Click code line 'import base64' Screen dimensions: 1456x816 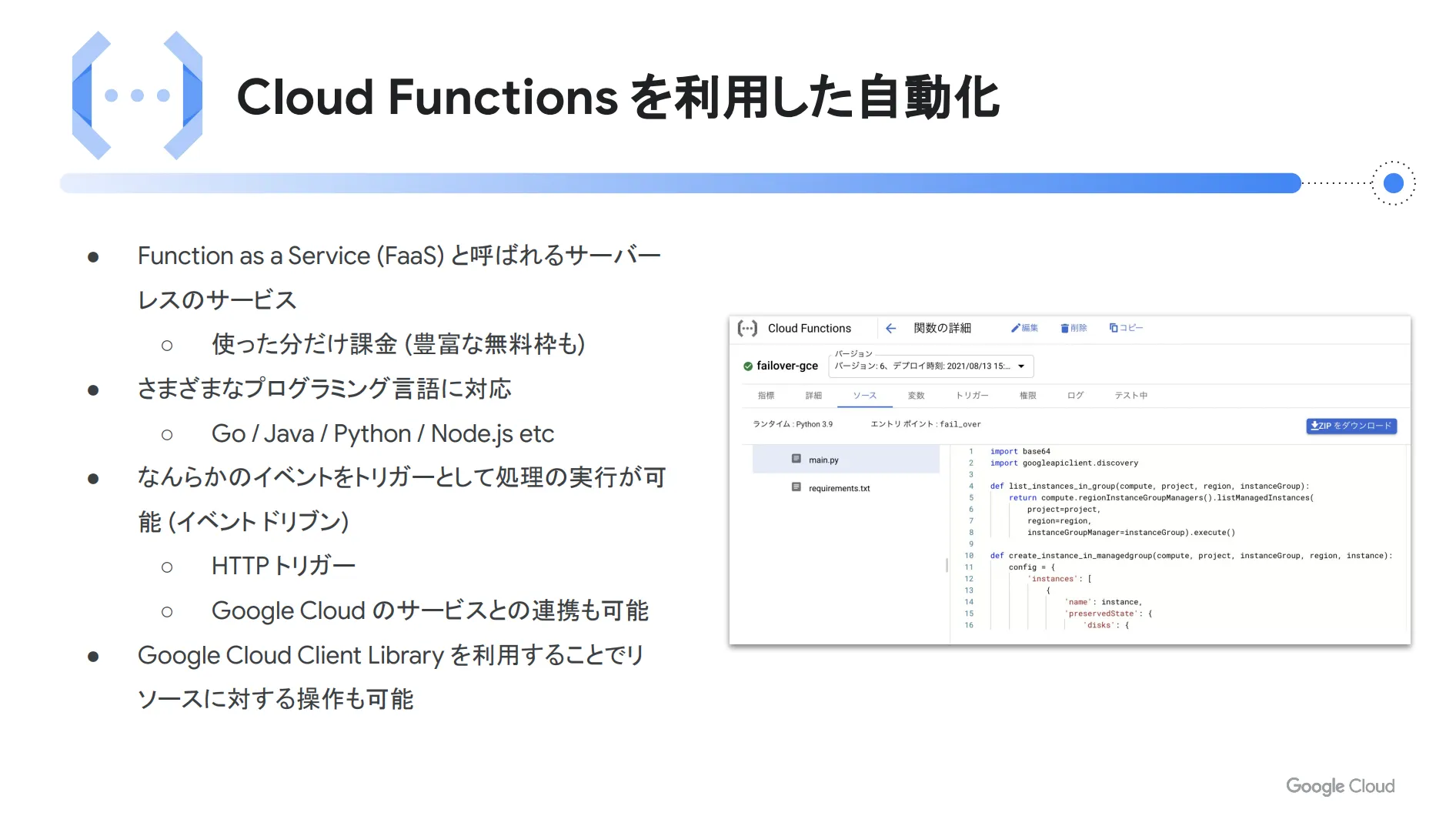1020,452
